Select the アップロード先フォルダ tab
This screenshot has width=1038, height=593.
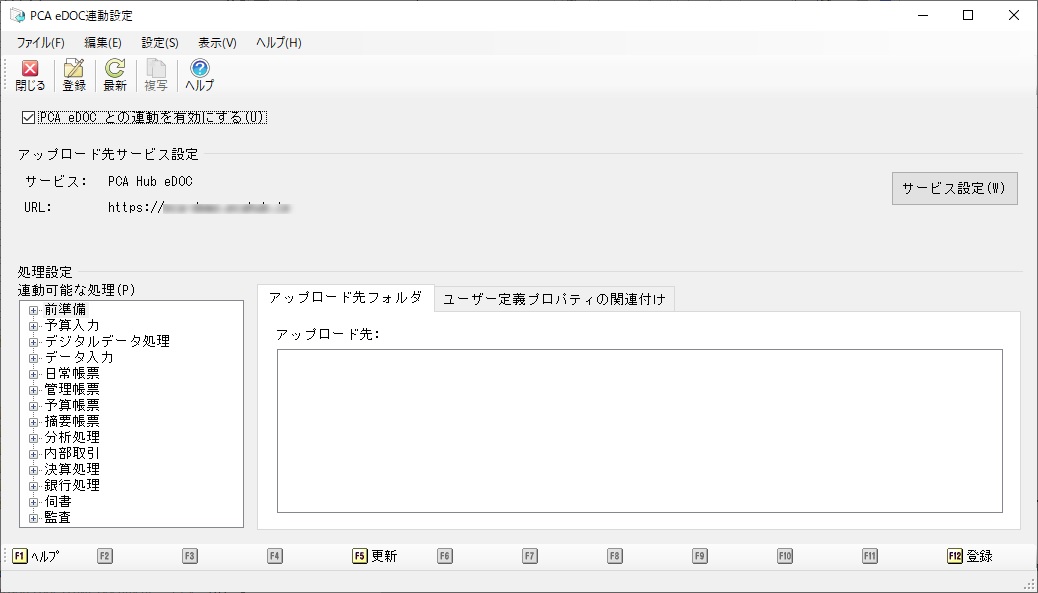[x=345, y=298]
